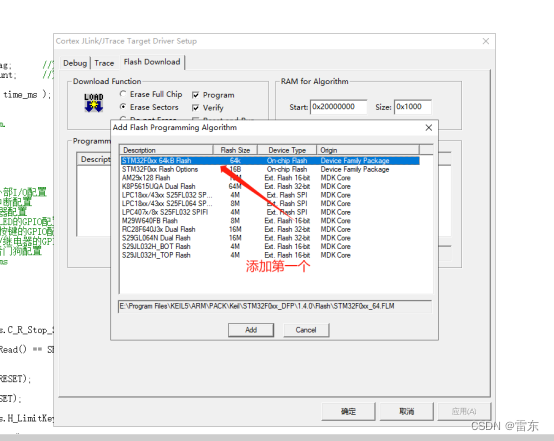Select STM32F0xx Flash Options row

click(x=270, y=169)
